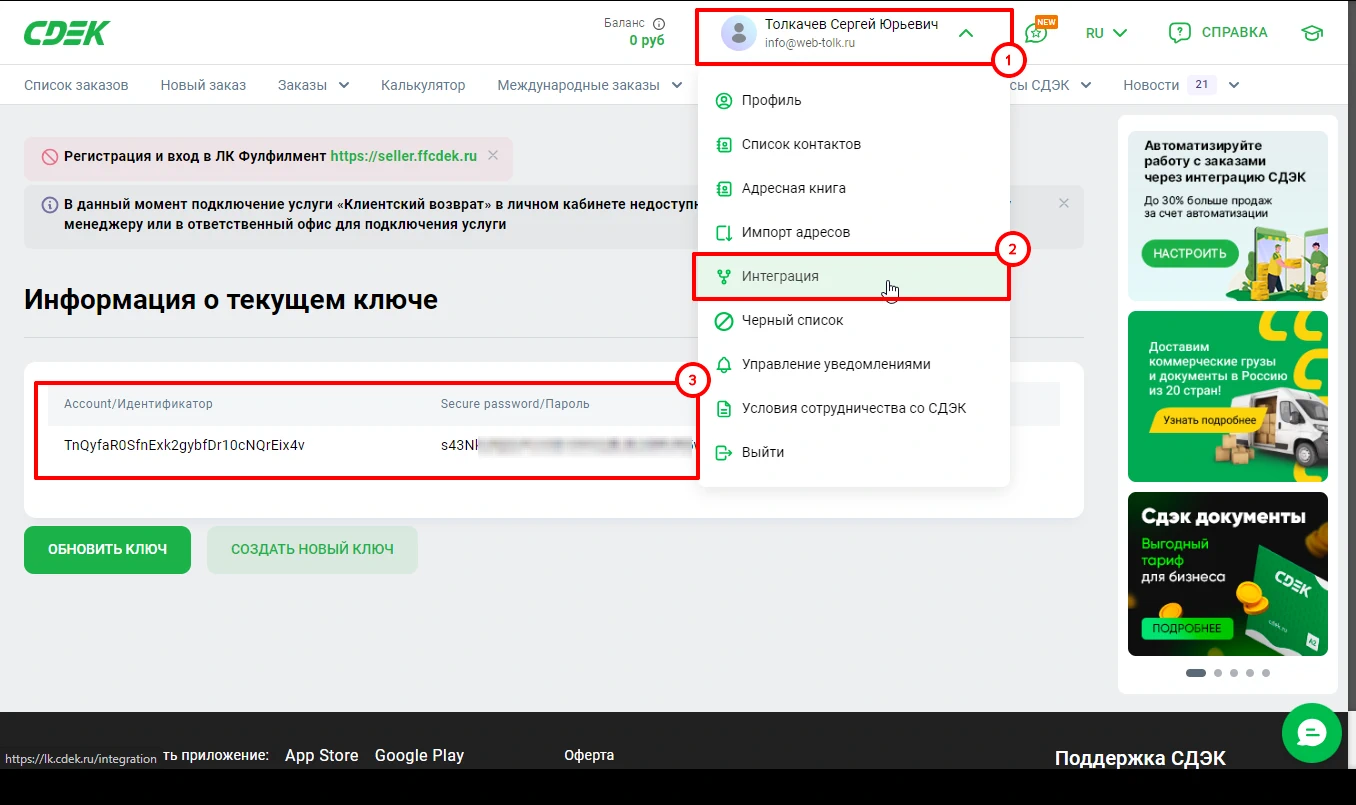Click ПОДРОБНЕЕ in Сдэк документы banner
The image size is (1356, 805).
(x=1187, y=628)
